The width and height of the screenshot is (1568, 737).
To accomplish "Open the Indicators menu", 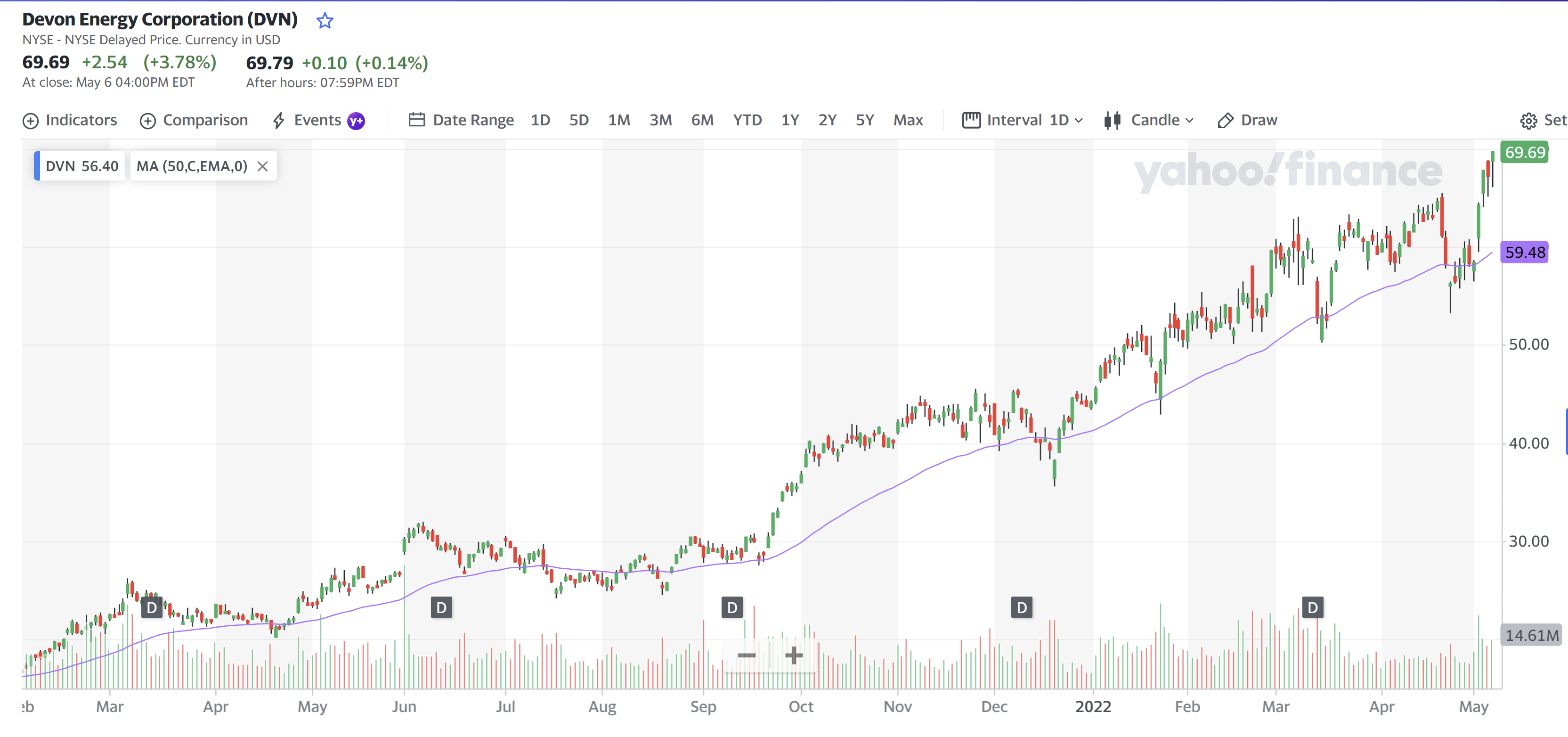I will click(x=70, y=120).
